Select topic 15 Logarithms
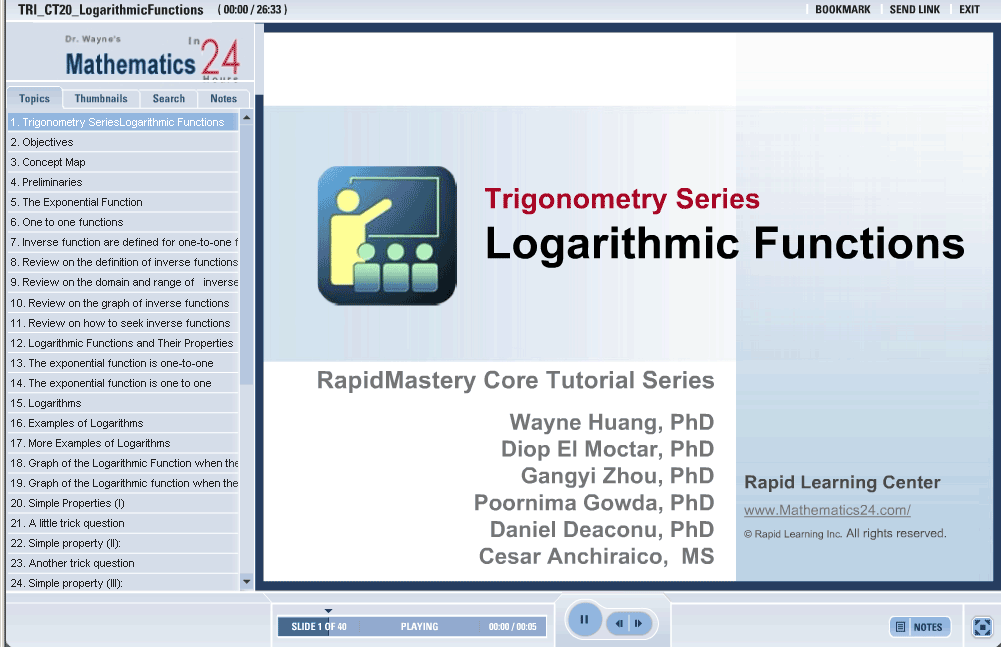This screenshot has height=647, width=1001. click(123, 403)
